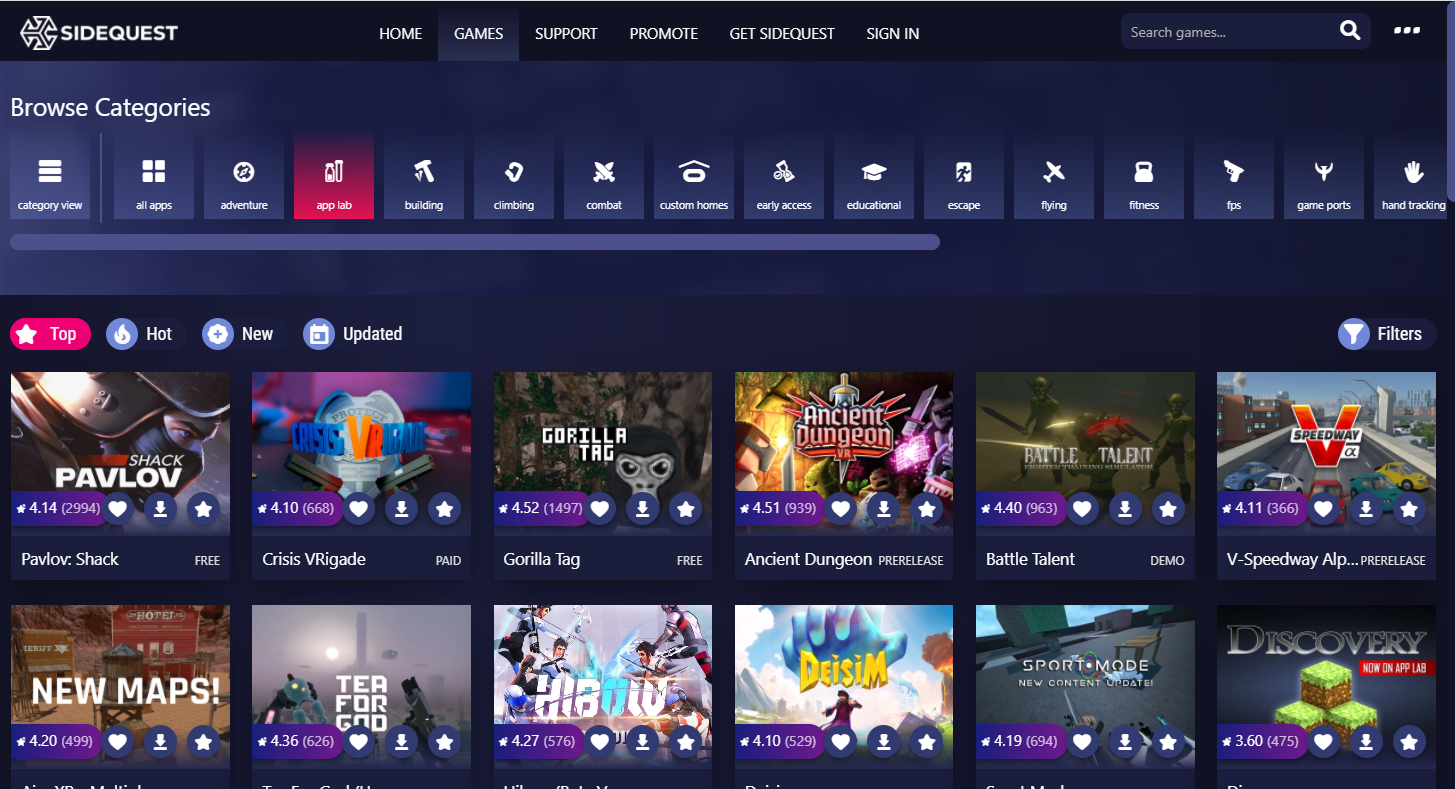Screen dimensions: 1455x789
Task: Select the escape category
Action: pyautogui.click(x=964, y=176)
